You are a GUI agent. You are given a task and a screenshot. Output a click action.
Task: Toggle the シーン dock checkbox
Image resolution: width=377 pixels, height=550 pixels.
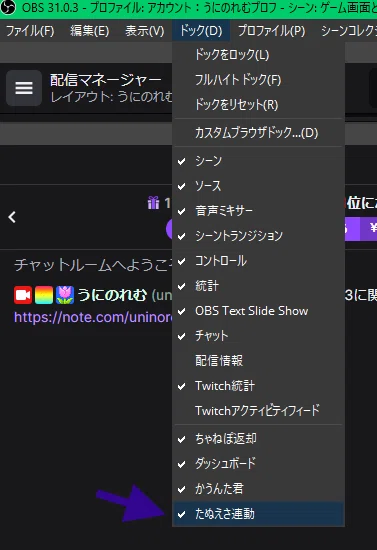pyautogui.click(x=258, y=161)
